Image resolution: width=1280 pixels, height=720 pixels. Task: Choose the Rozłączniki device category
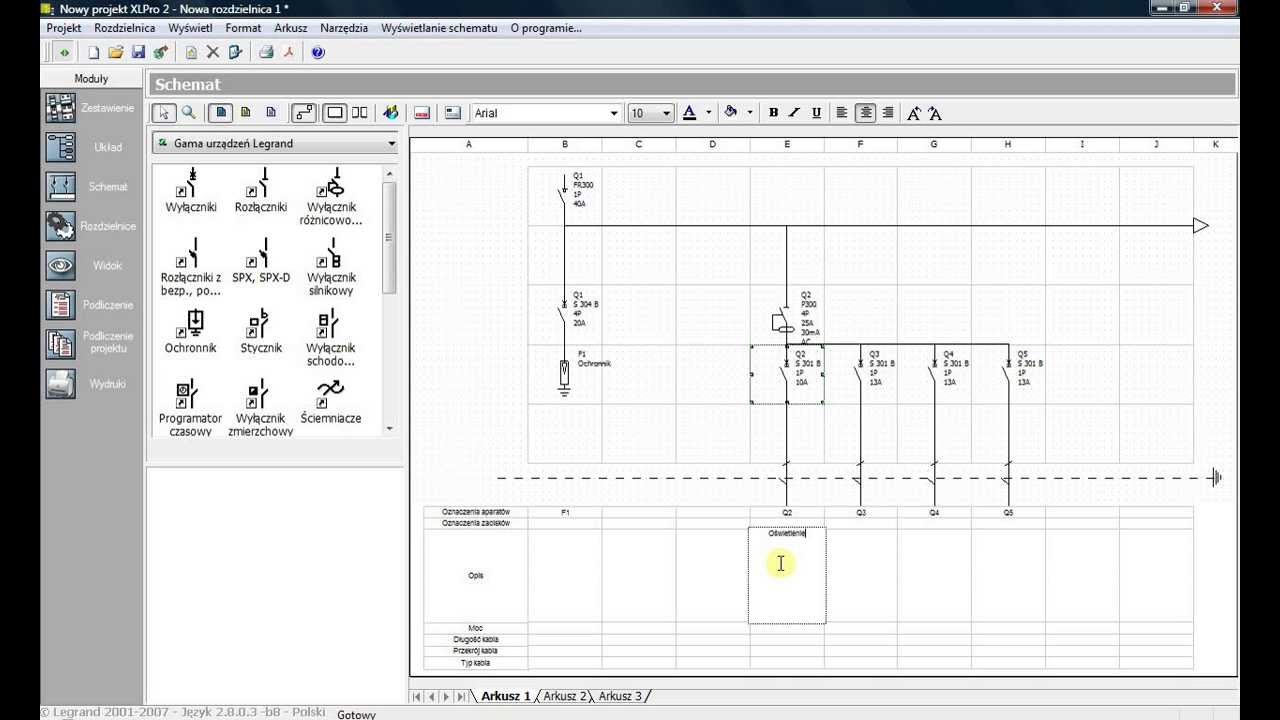(x=261, y=190)
